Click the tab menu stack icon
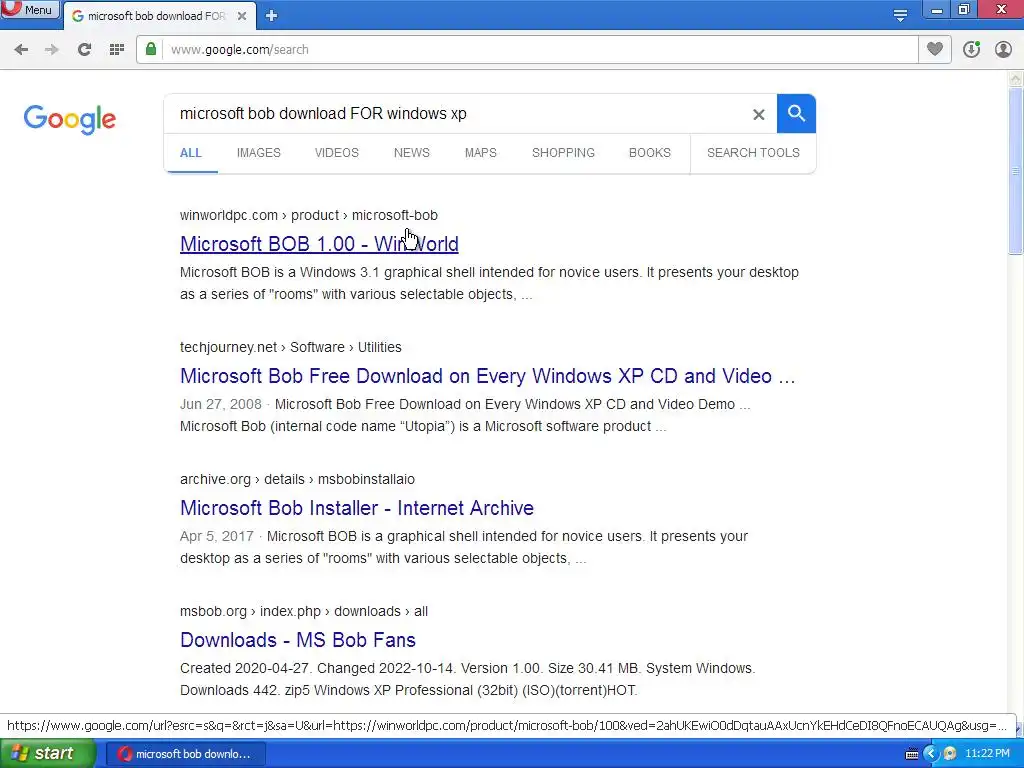 point(900,16)
